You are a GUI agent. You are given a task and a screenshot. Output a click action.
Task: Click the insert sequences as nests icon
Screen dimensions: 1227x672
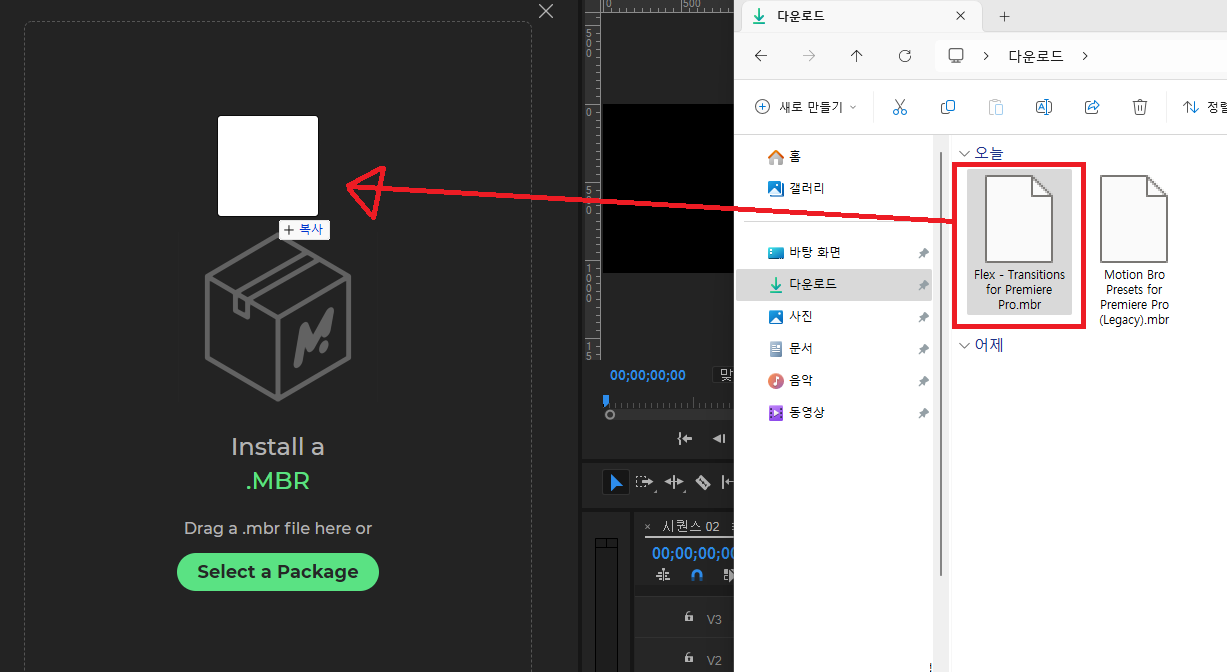[x=662, y=575]
